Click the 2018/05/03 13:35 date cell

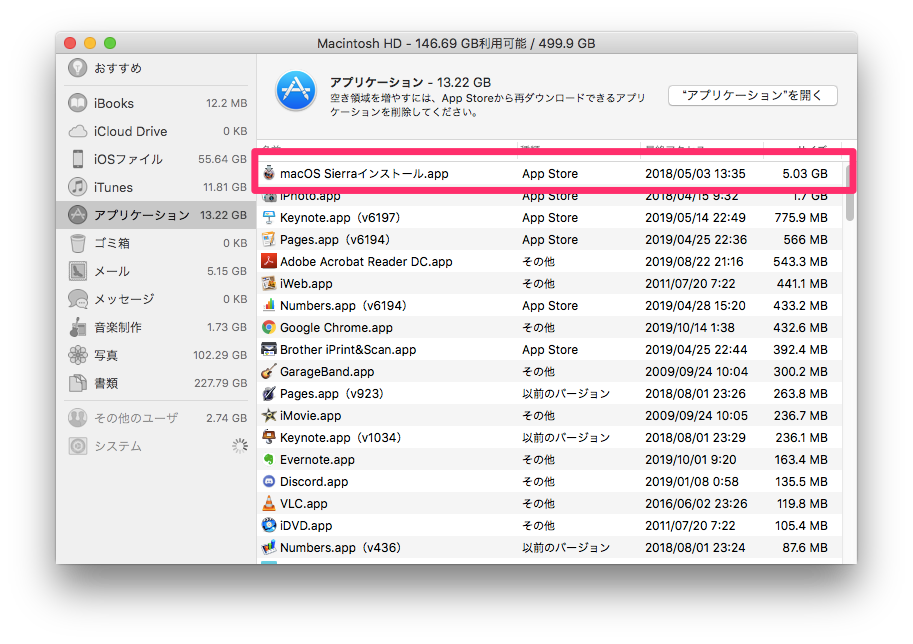[695, 174]
